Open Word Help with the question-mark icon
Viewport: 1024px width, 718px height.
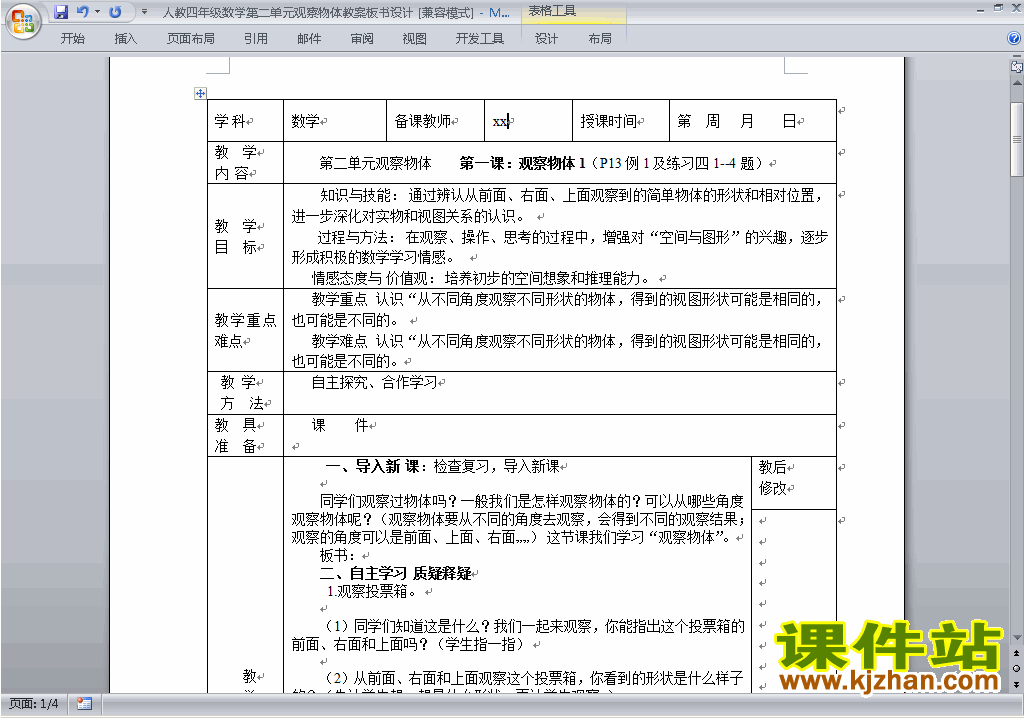tap(1014, 39)
